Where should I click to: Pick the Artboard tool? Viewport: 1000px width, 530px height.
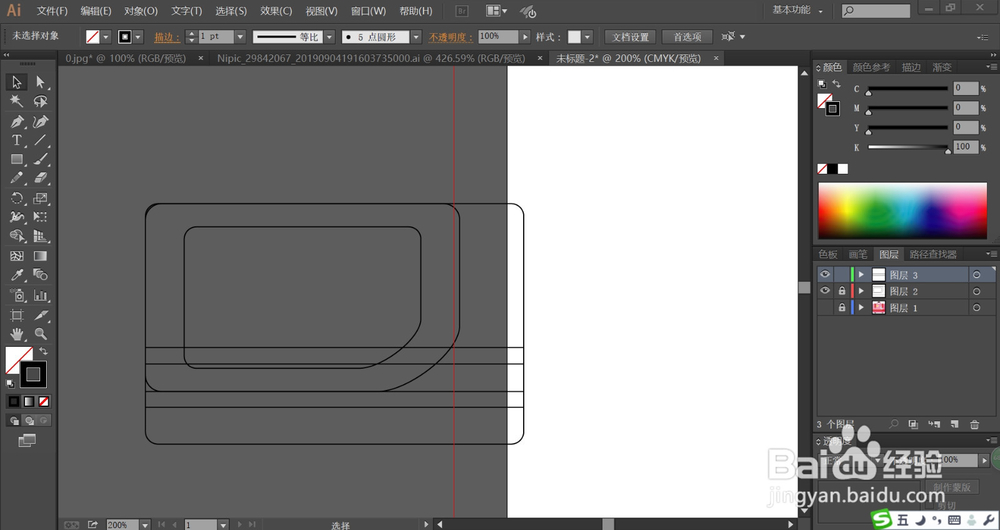coord(17,314)
